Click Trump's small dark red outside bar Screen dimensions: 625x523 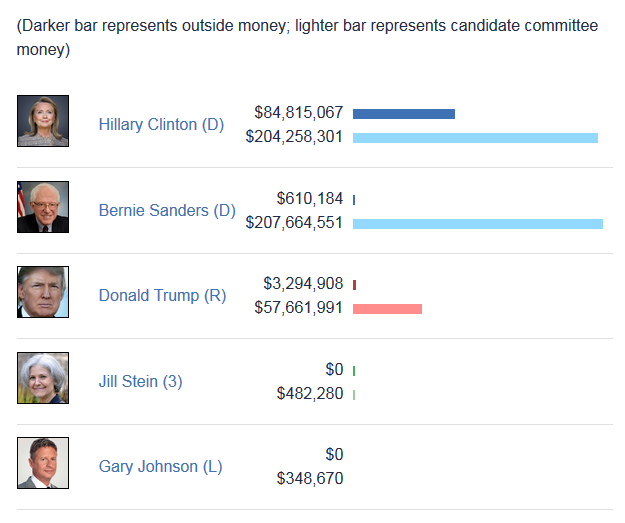pyautogui.click(x=355, y=285)
